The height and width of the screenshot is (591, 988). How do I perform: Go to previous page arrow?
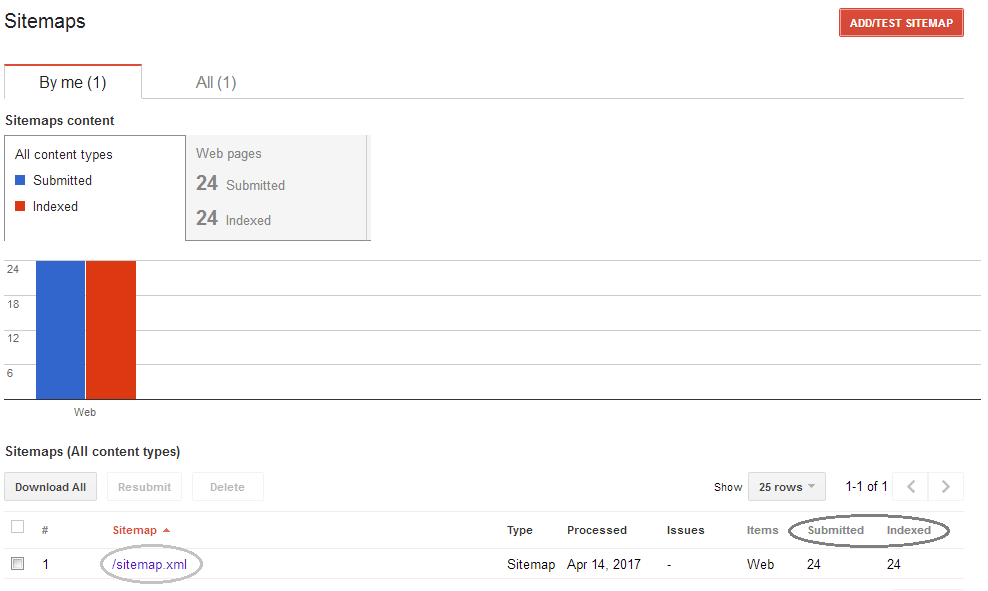click(910, 487)
